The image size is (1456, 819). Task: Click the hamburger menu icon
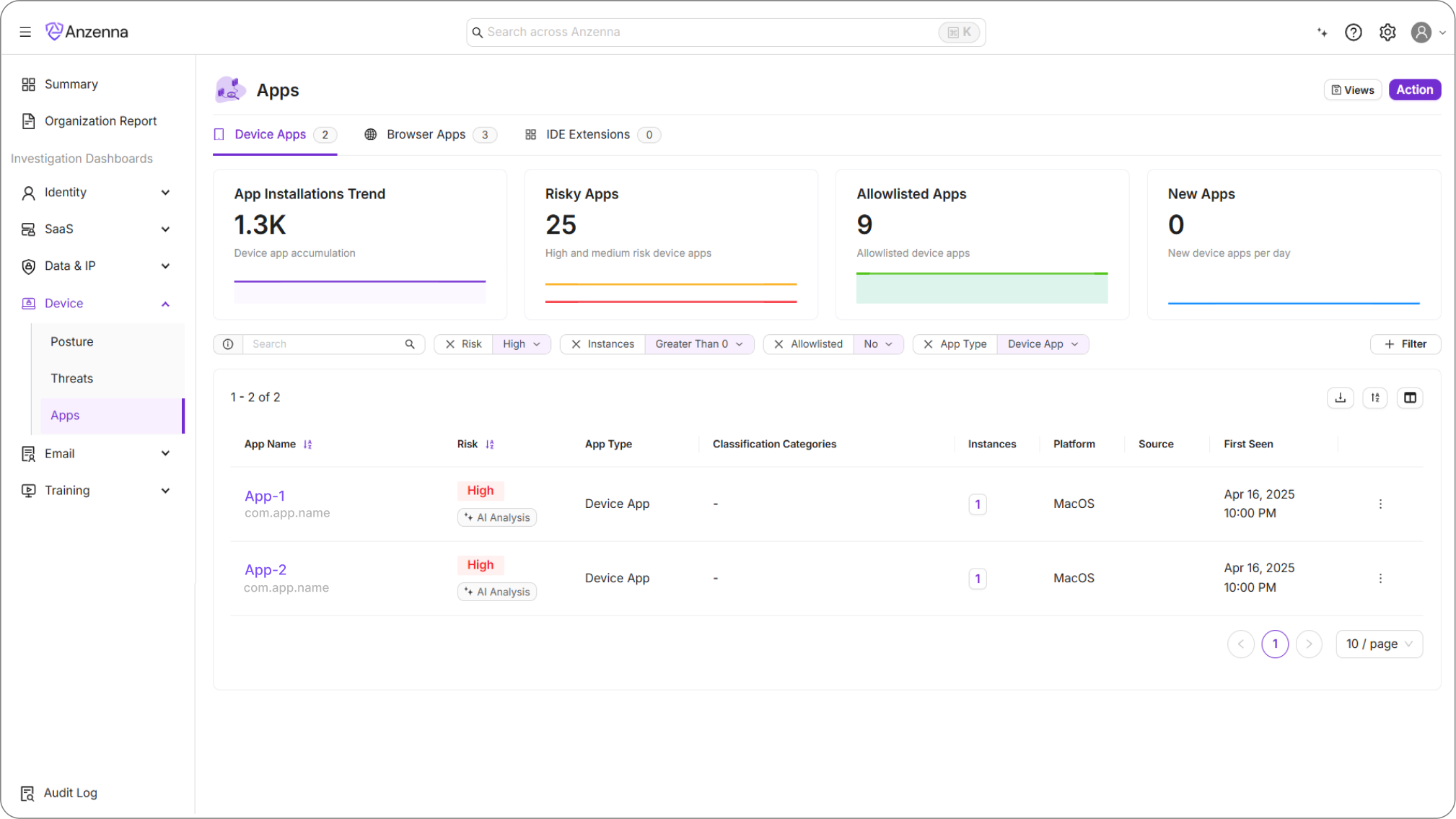(25, 32)
